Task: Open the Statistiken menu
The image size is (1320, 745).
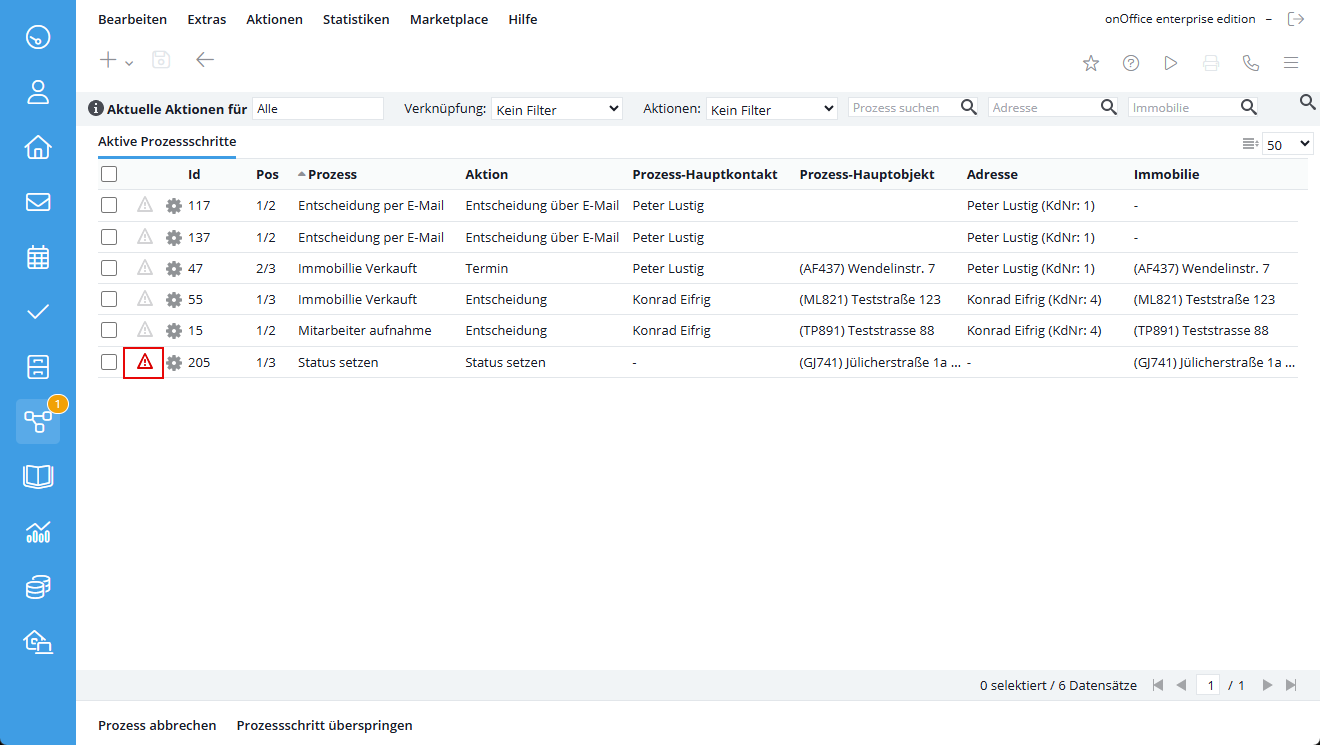Action: coord(356,19)
